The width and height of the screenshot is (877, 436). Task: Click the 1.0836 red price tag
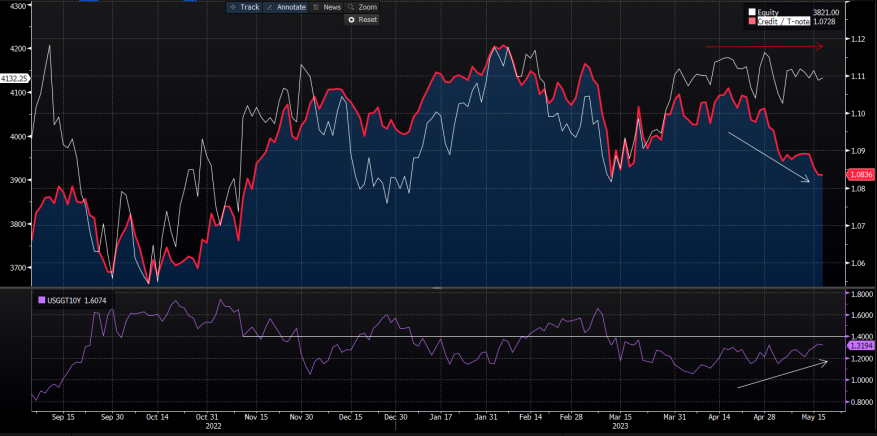pos(861,174)
